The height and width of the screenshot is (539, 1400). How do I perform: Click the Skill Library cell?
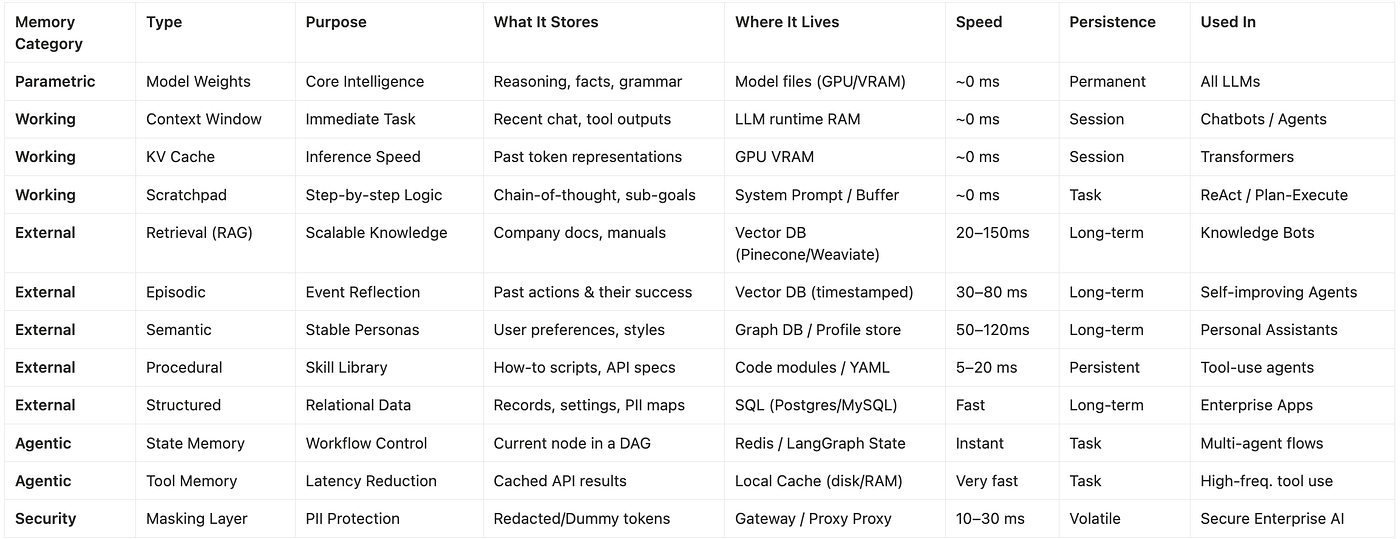[346, 368]
